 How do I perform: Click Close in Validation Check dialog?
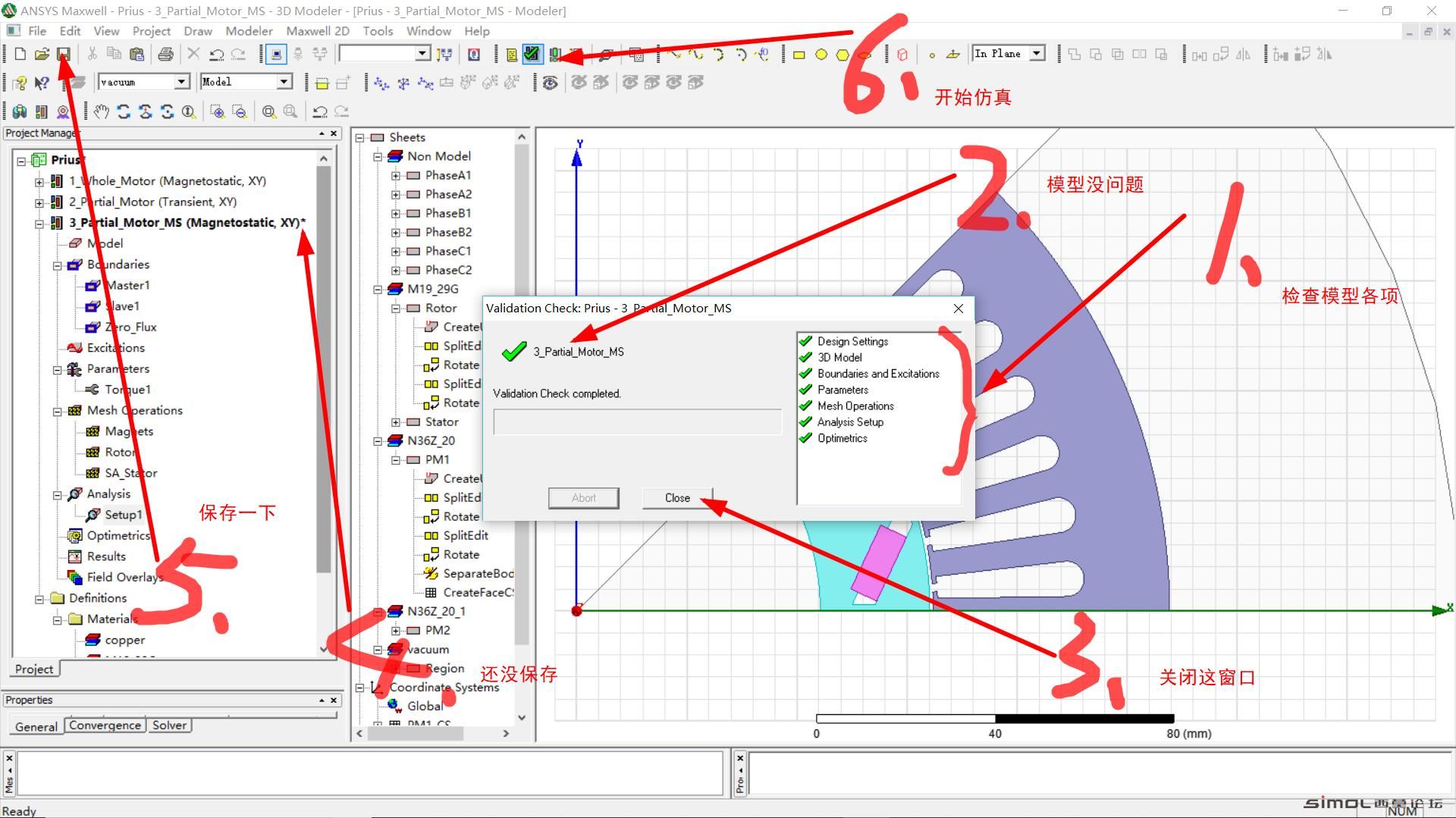677,498
